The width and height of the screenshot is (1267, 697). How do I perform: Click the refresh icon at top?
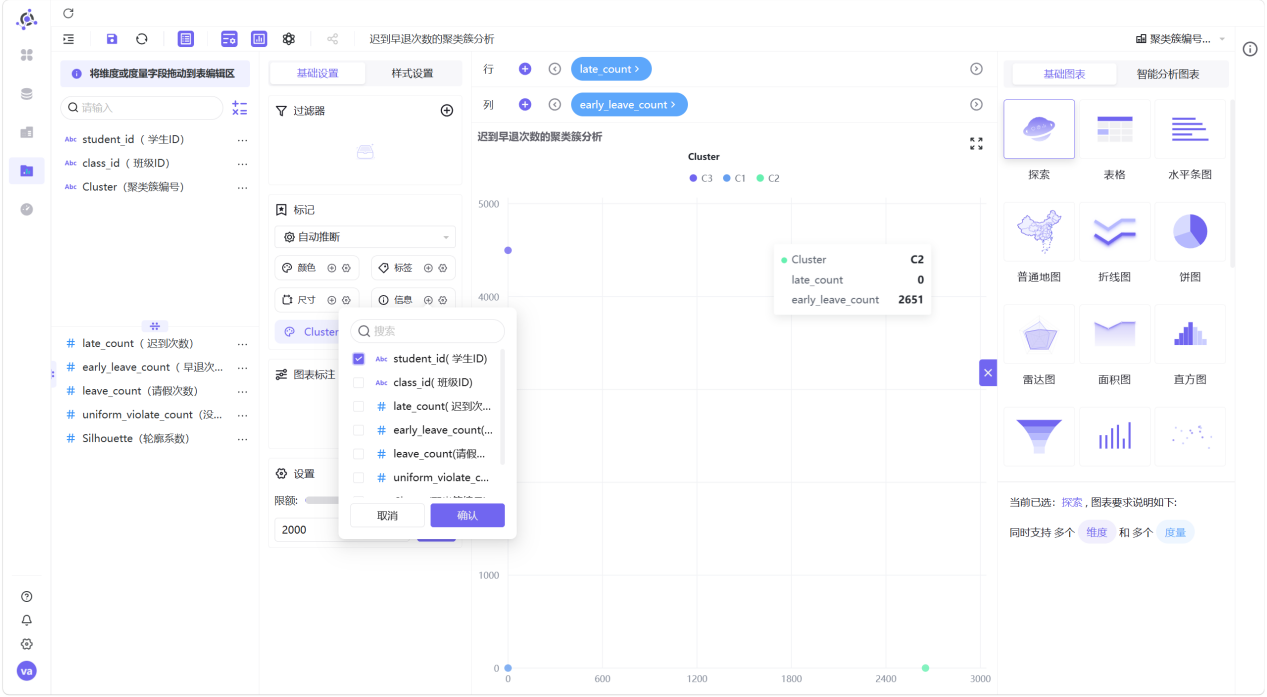[x=68, y=13]
